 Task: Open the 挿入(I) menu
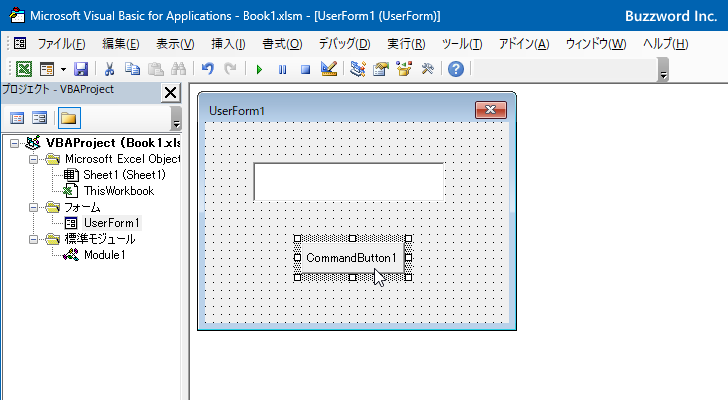tap(228, 44)
